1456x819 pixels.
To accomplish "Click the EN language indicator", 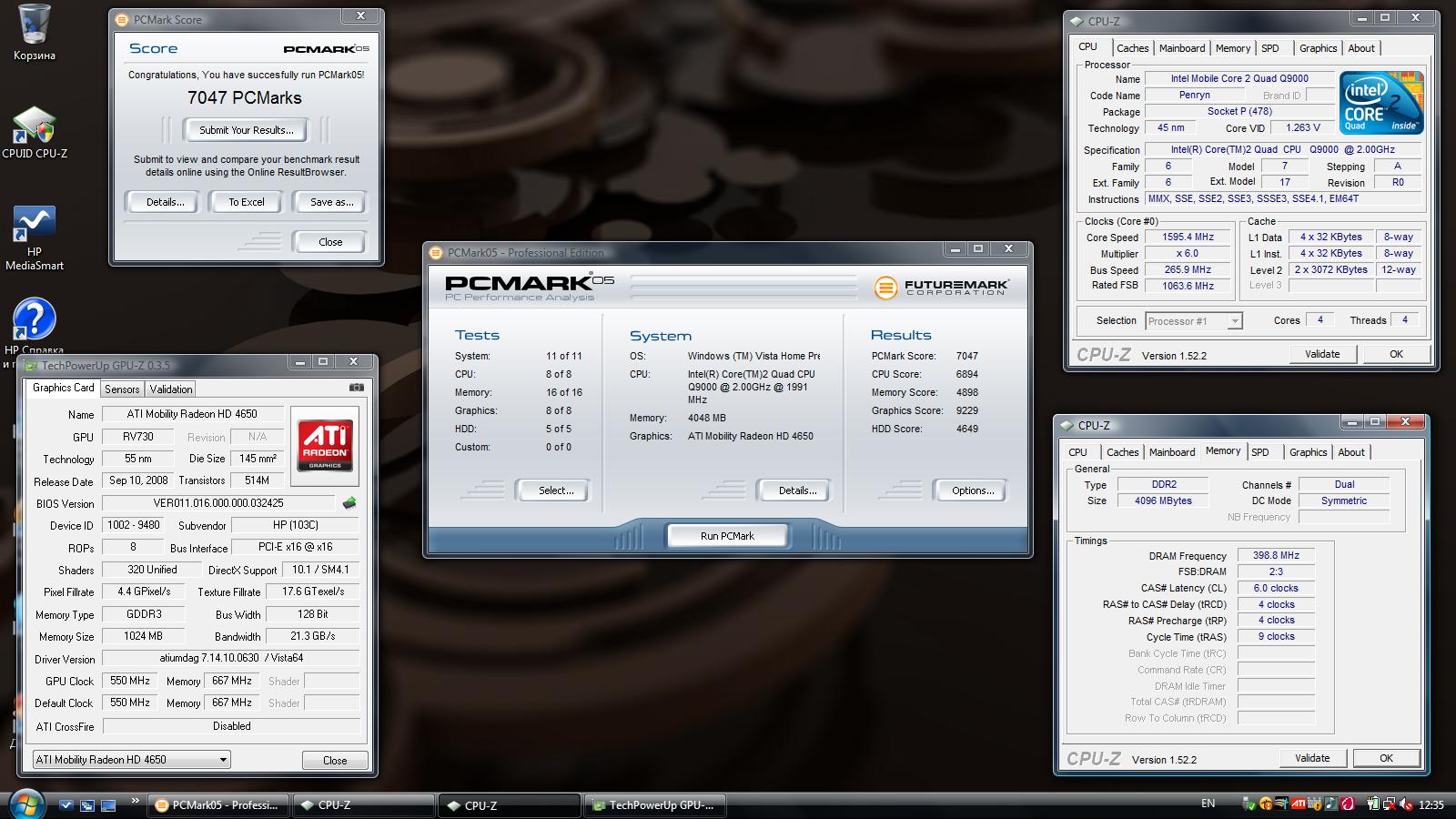I will click(x=1208, y=804).
